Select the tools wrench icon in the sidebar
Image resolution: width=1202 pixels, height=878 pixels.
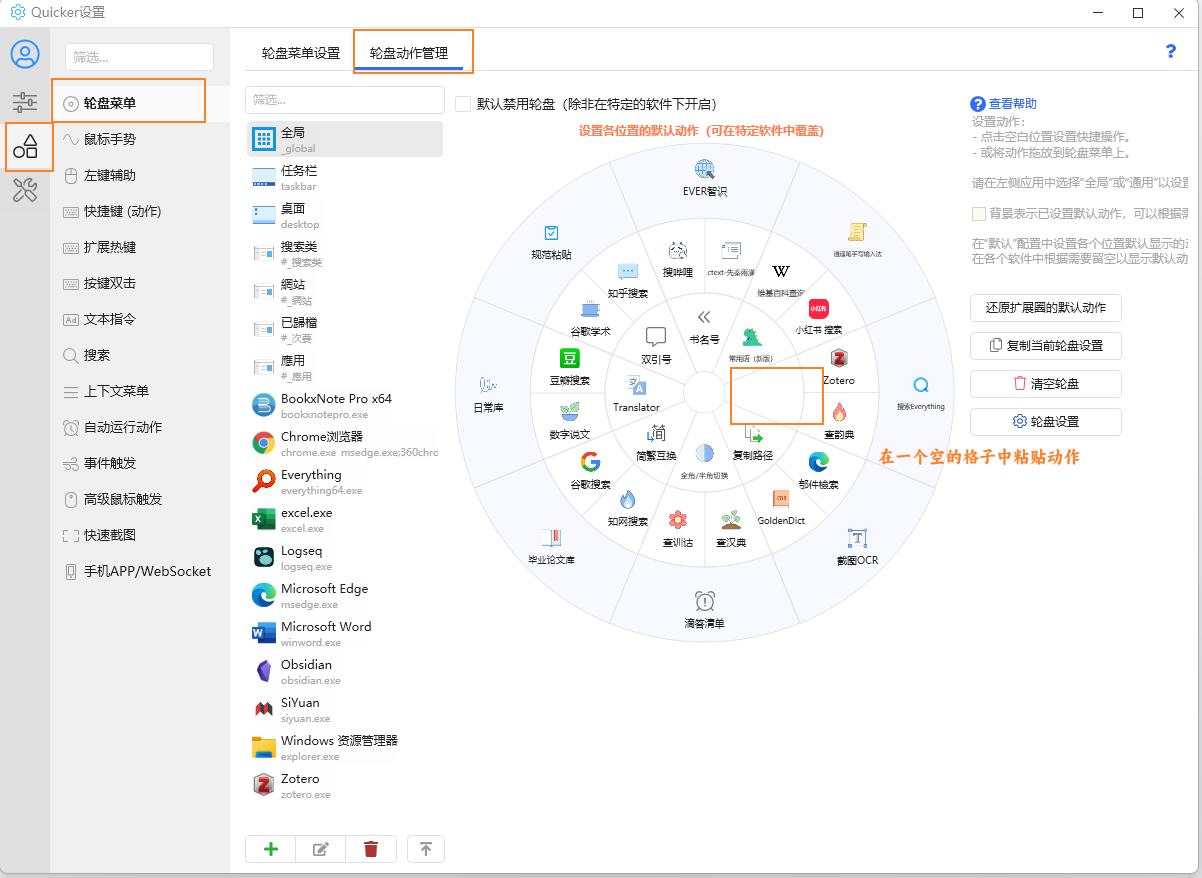(x=25, y=190)
